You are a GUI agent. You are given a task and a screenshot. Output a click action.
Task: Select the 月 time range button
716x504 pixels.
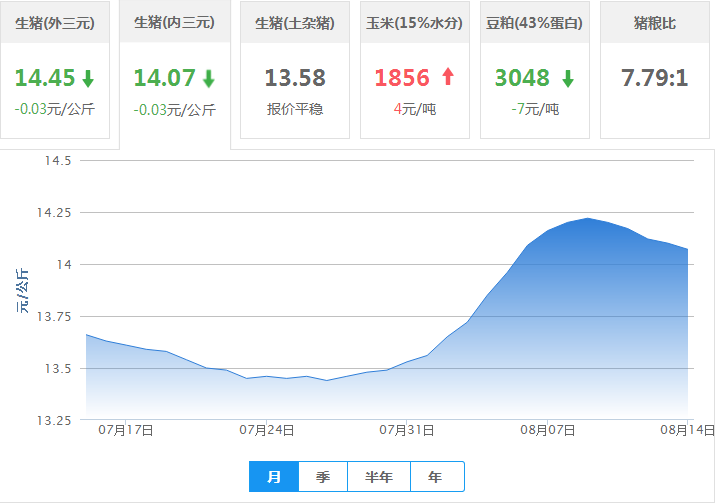pyautogui.click(x=274, y=477)
